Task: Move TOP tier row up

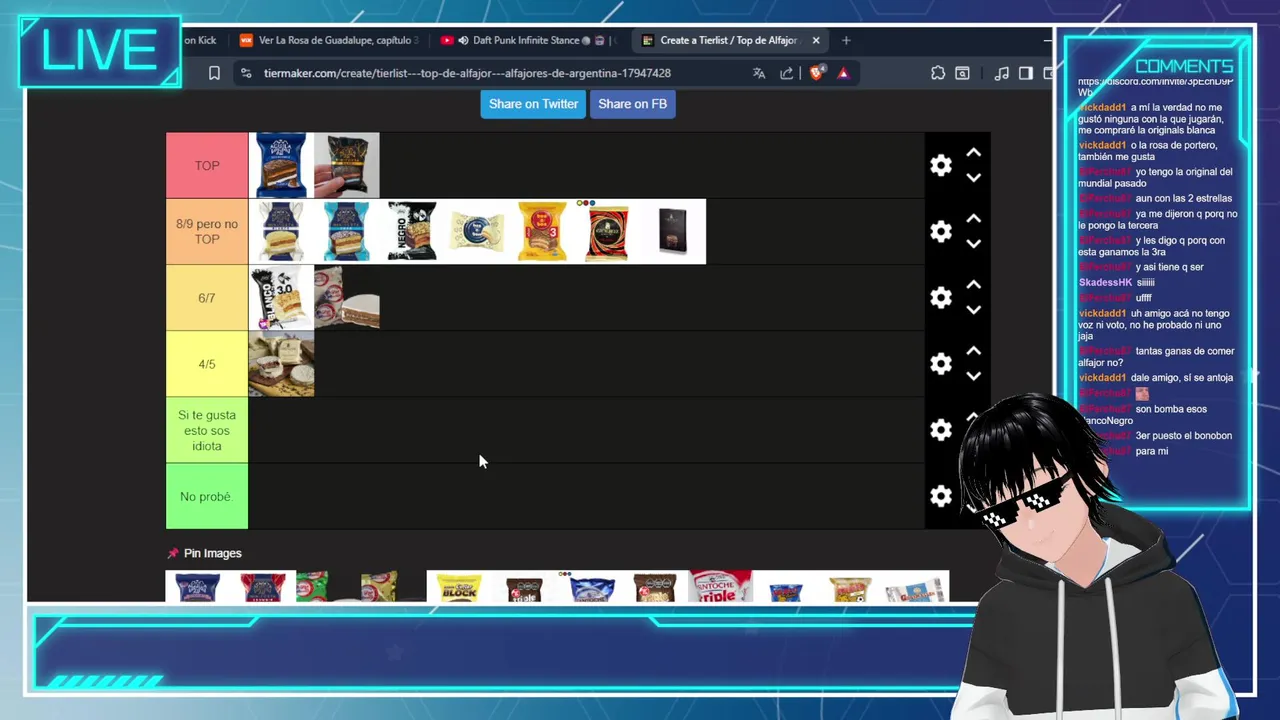Action: 973,153
